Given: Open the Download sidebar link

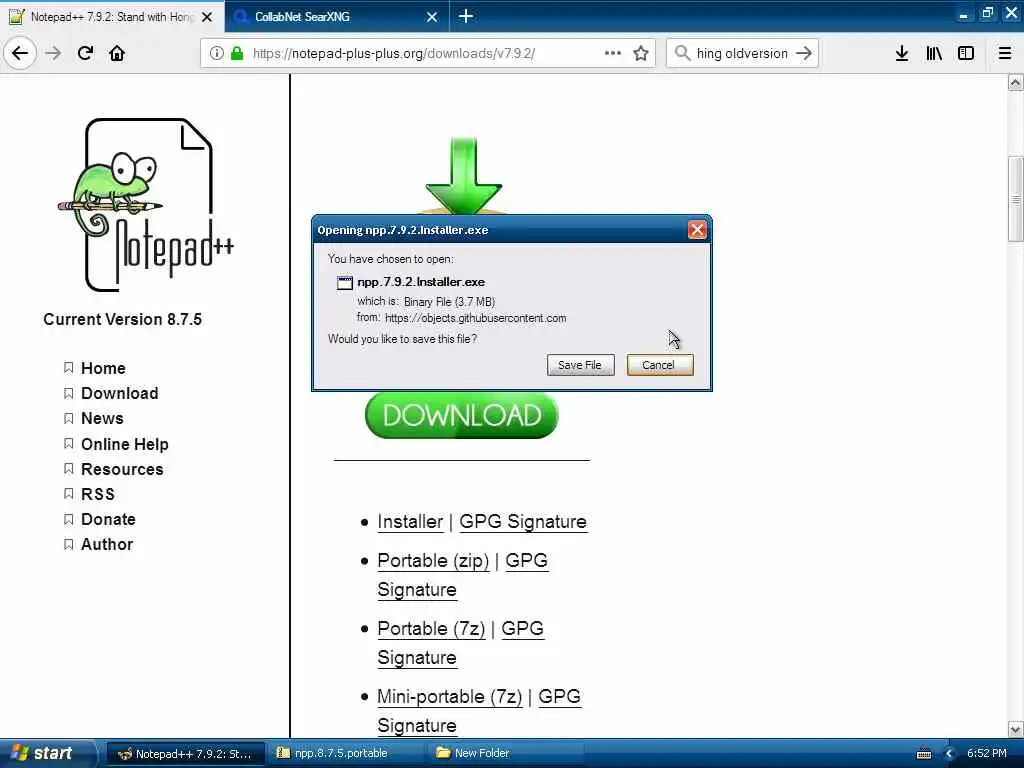Looking at the screenshot, I should 120,393.
